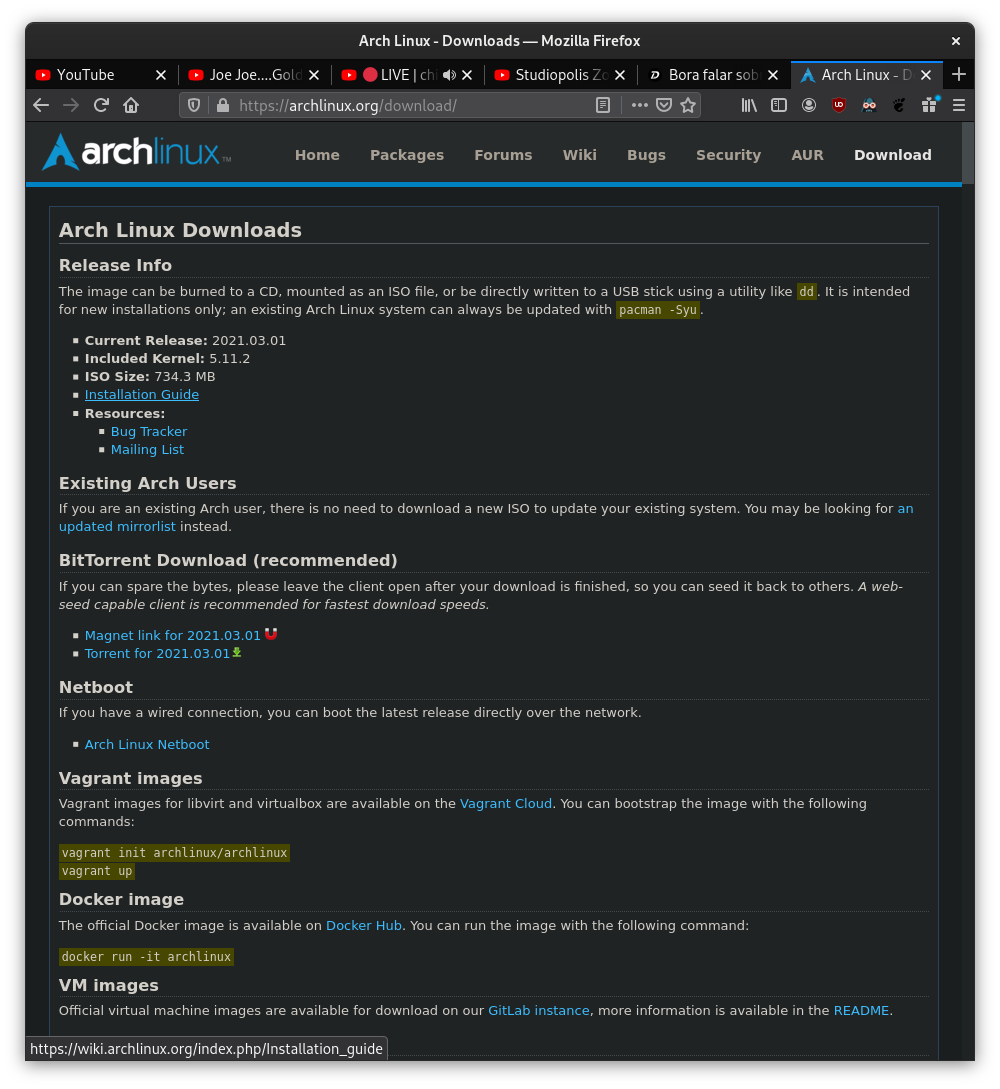Screen dimensions: 1000x1089
Task: Open the Firefox hamburger menu
Action: click(x=959, y=106)
